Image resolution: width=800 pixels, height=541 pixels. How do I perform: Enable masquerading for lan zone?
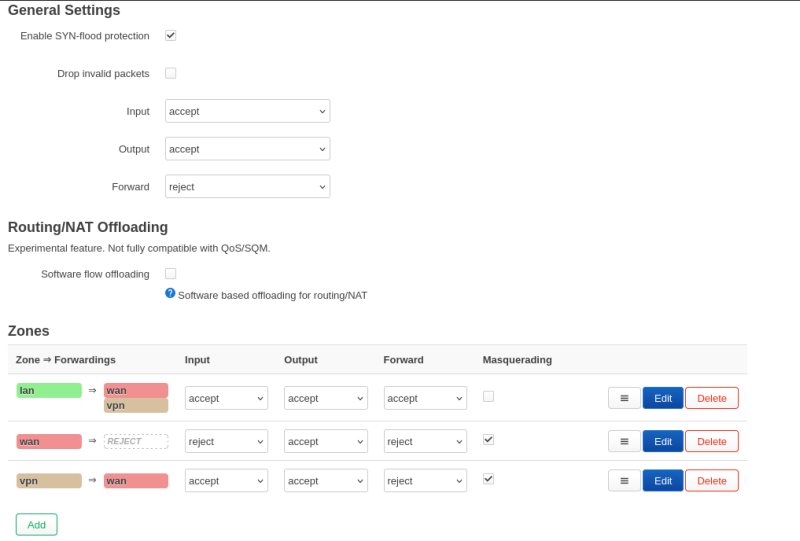[488, 397]
